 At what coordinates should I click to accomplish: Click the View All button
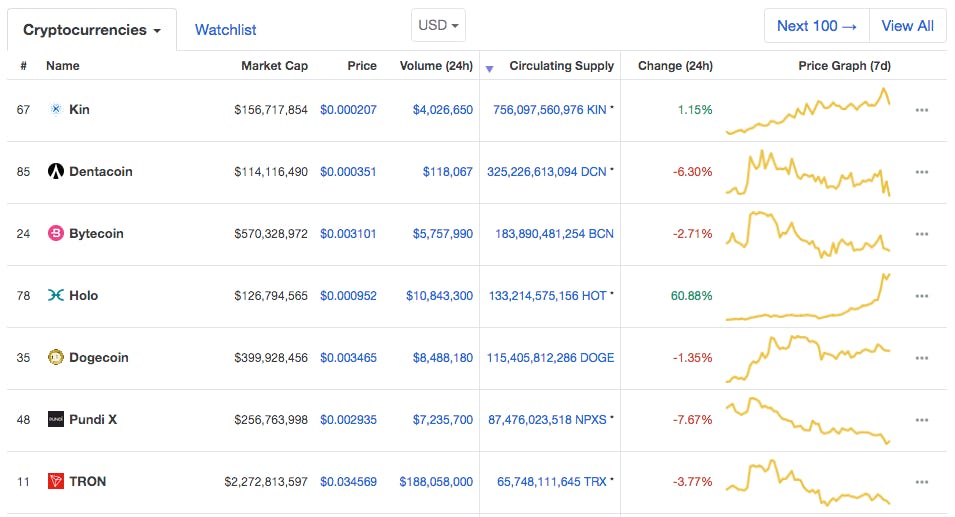click(907, 26)
